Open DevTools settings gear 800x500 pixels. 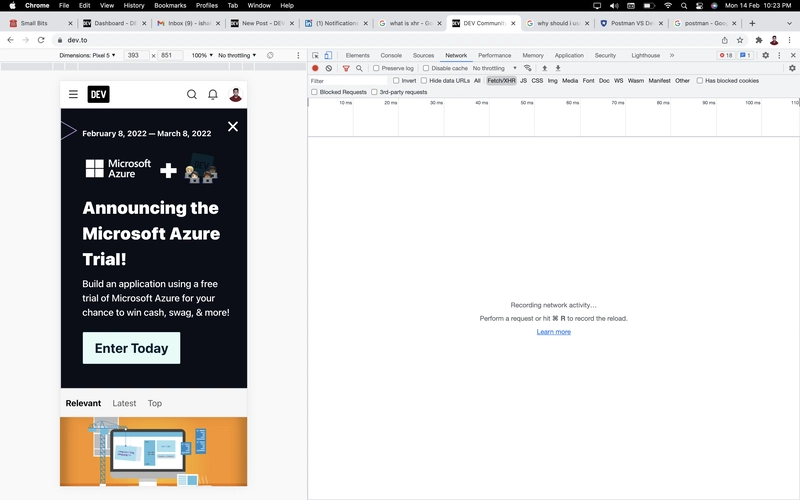pos(765,55)
